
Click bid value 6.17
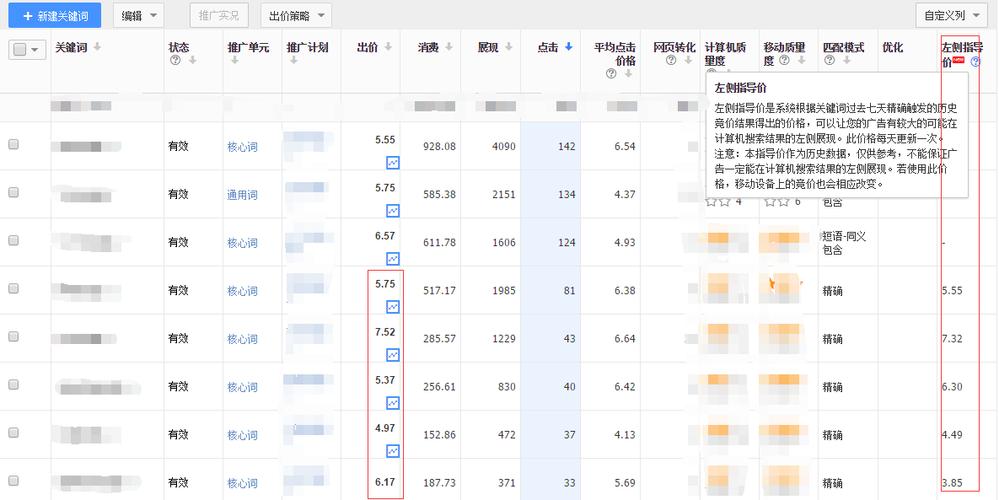pos(385,482)
